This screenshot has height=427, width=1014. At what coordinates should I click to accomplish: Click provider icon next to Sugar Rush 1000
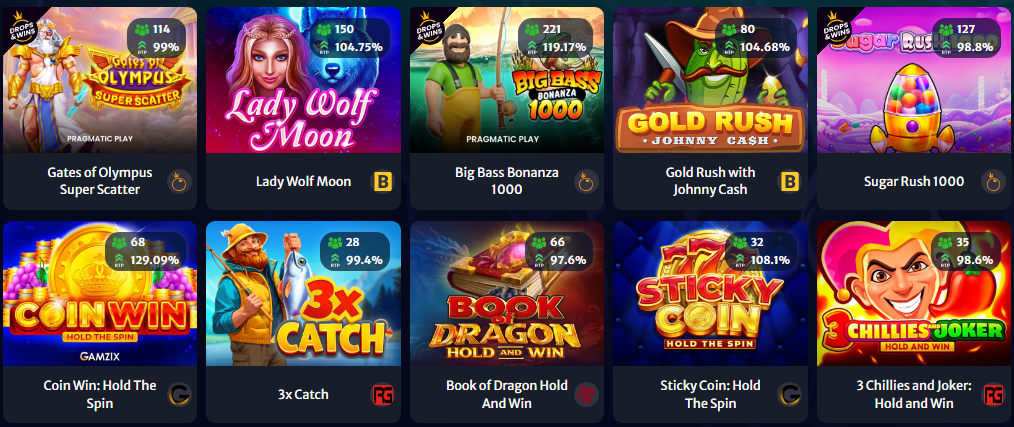(993, 182)
